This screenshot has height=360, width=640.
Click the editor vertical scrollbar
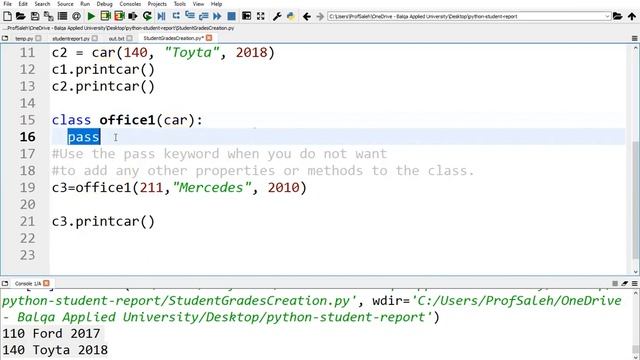[635, 200]
